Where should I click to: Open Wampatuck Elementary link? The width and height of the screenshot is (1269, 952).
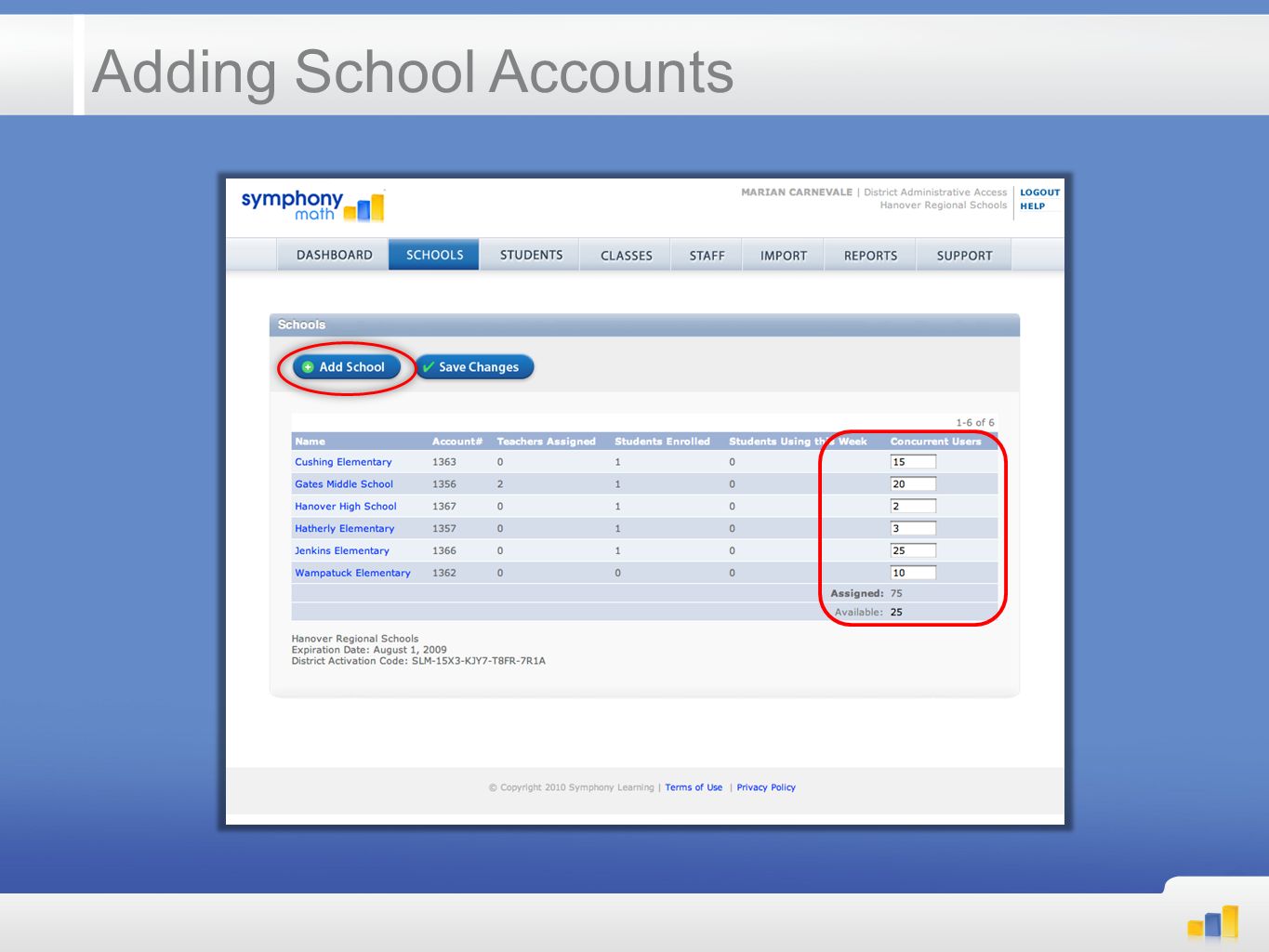[352, 574]
